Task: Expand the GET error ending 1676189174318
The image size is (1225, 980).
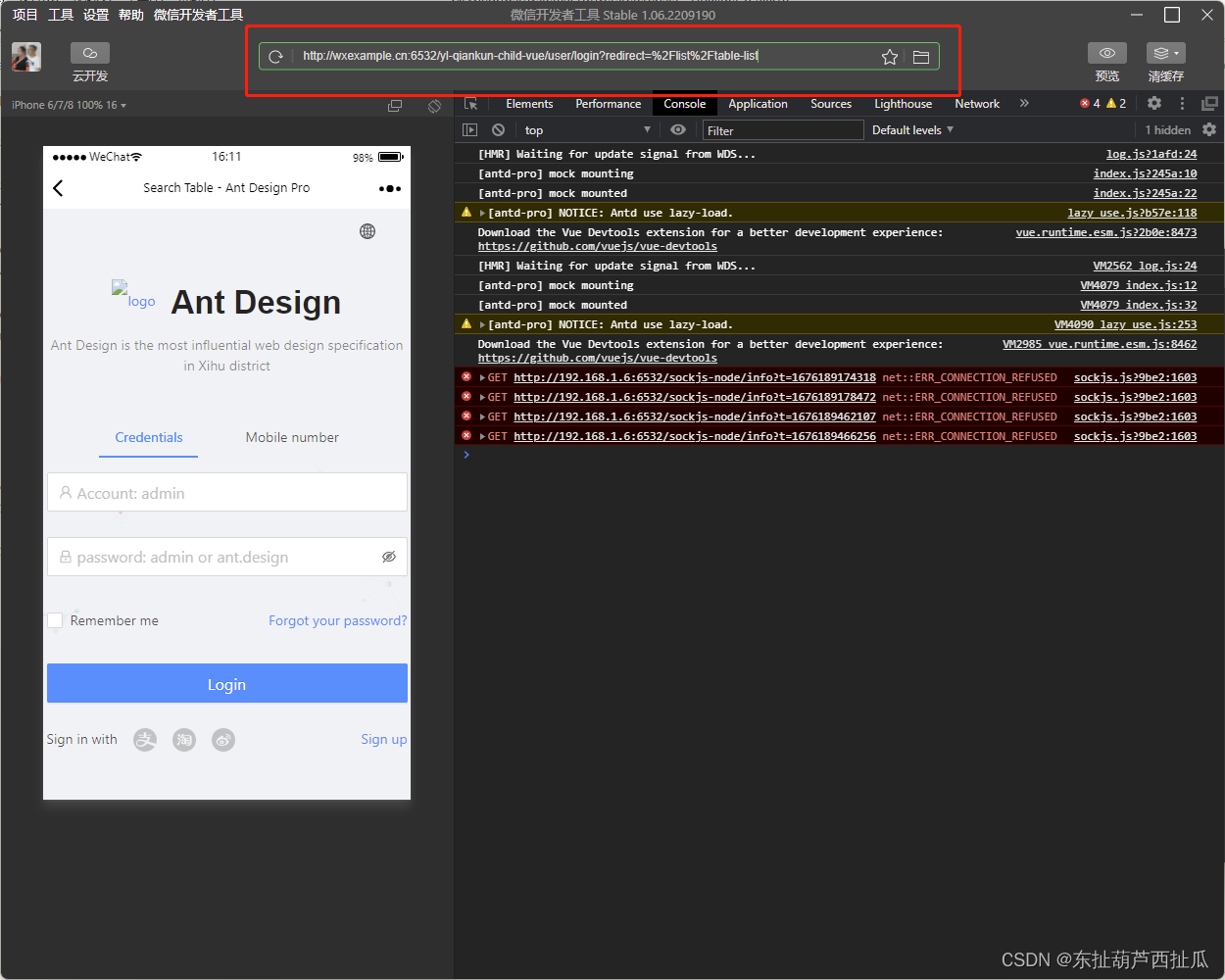Action: [482, 377]
